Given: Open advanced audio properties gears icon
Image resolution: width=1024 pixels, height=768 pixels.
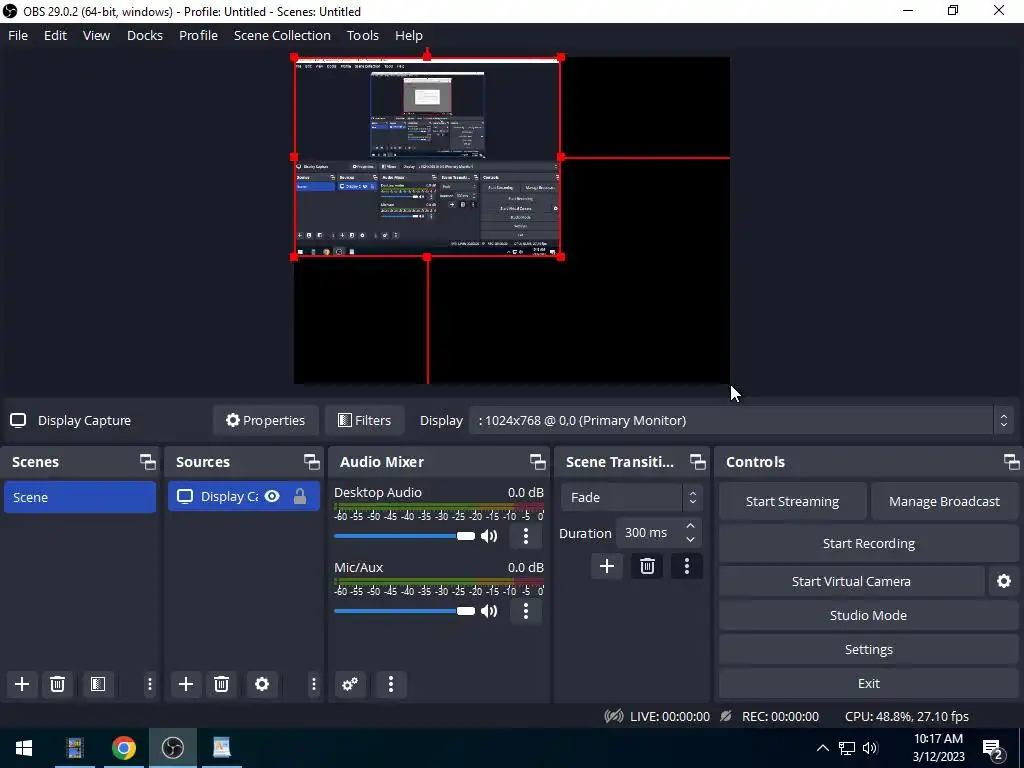Looking at the screenshot, I should coord(350,684).
